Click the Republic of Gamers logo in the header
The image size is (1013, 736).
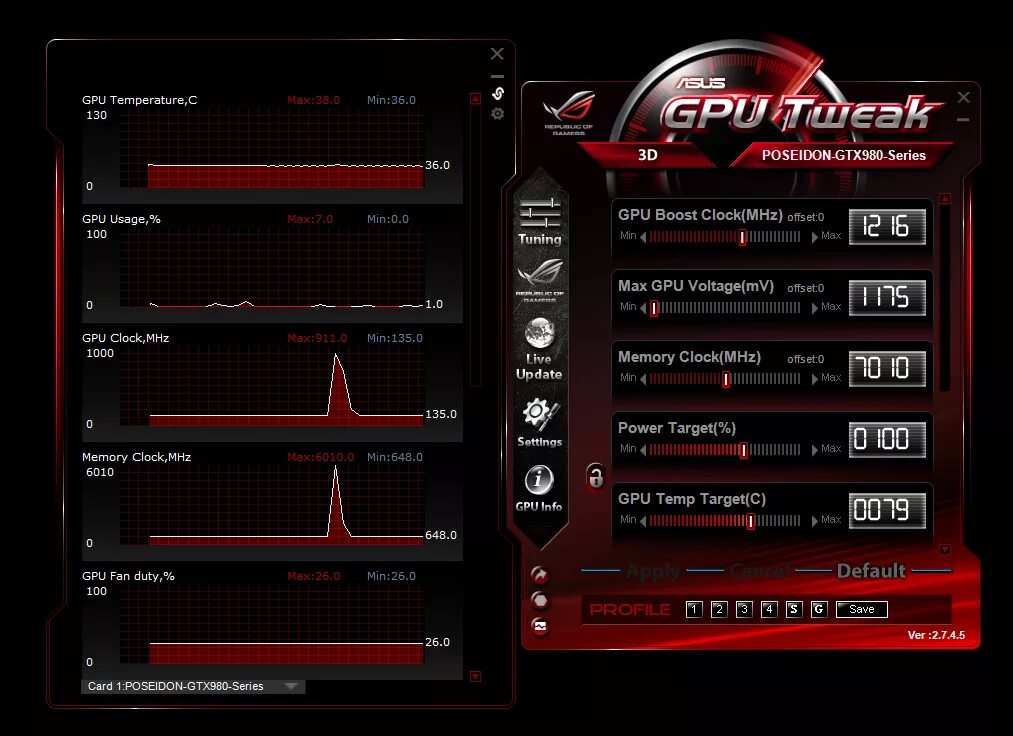coord(568,113)
